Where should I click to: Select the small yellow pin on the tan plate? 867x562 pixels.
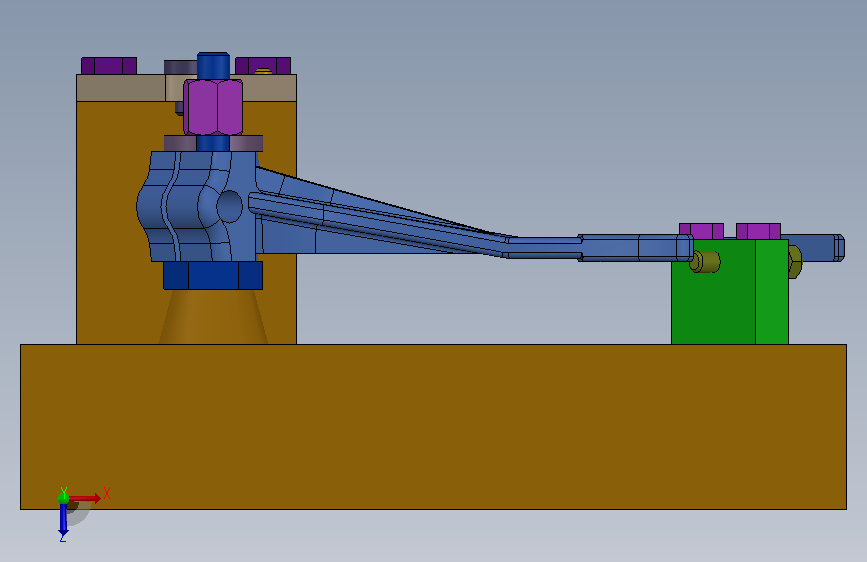click(x=263, y=71)
